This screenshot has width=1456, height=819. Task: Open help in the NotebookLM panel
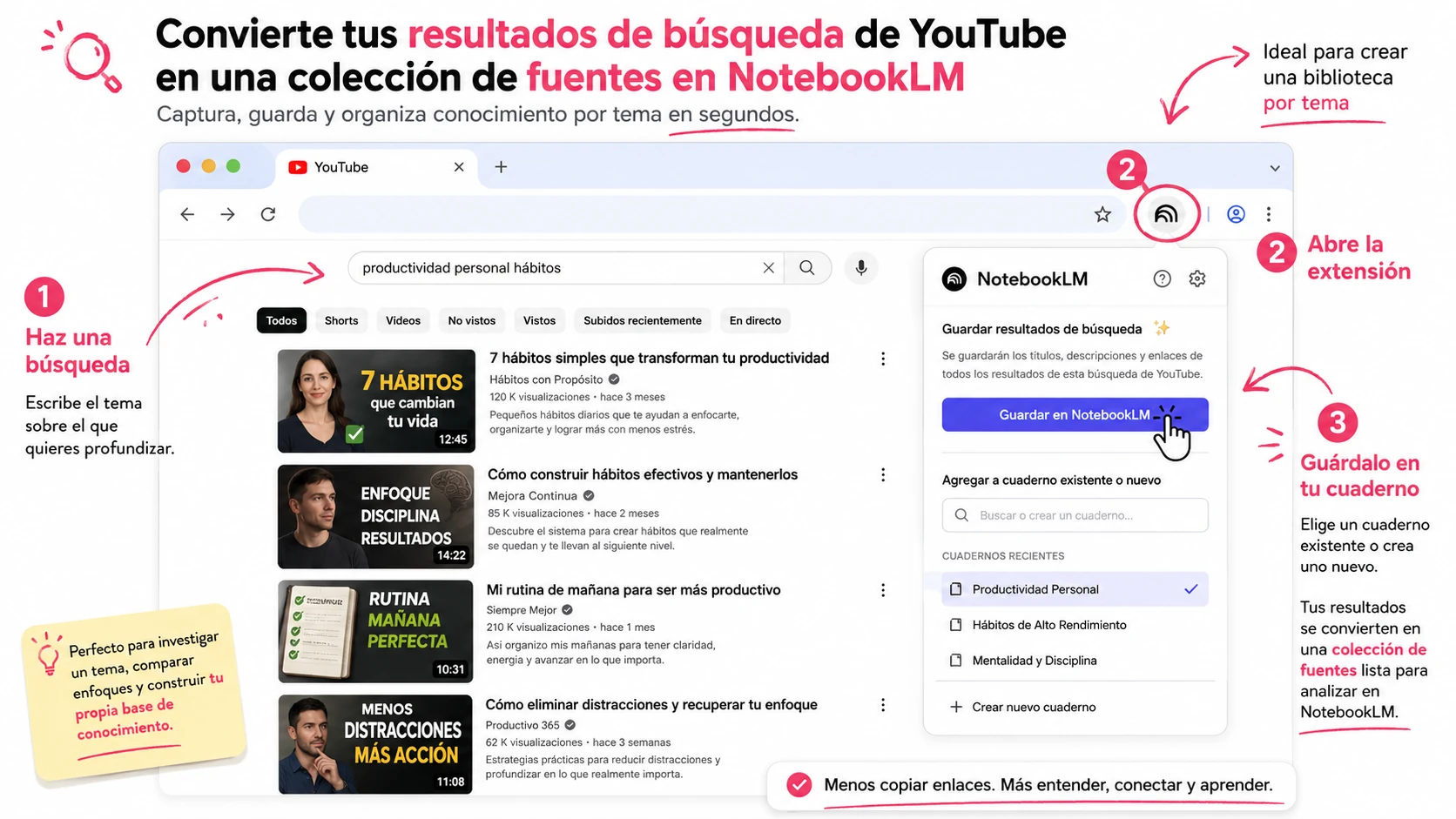coord(1162,279)
